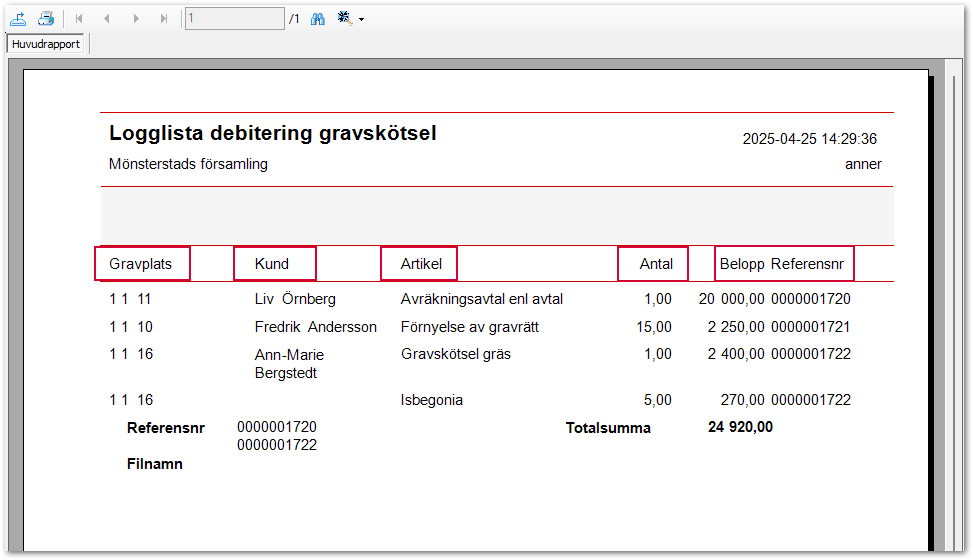The height and width of the screenshot is (560, 973).
Task: Click the Export report icon
Action: [x=18, y=19]
